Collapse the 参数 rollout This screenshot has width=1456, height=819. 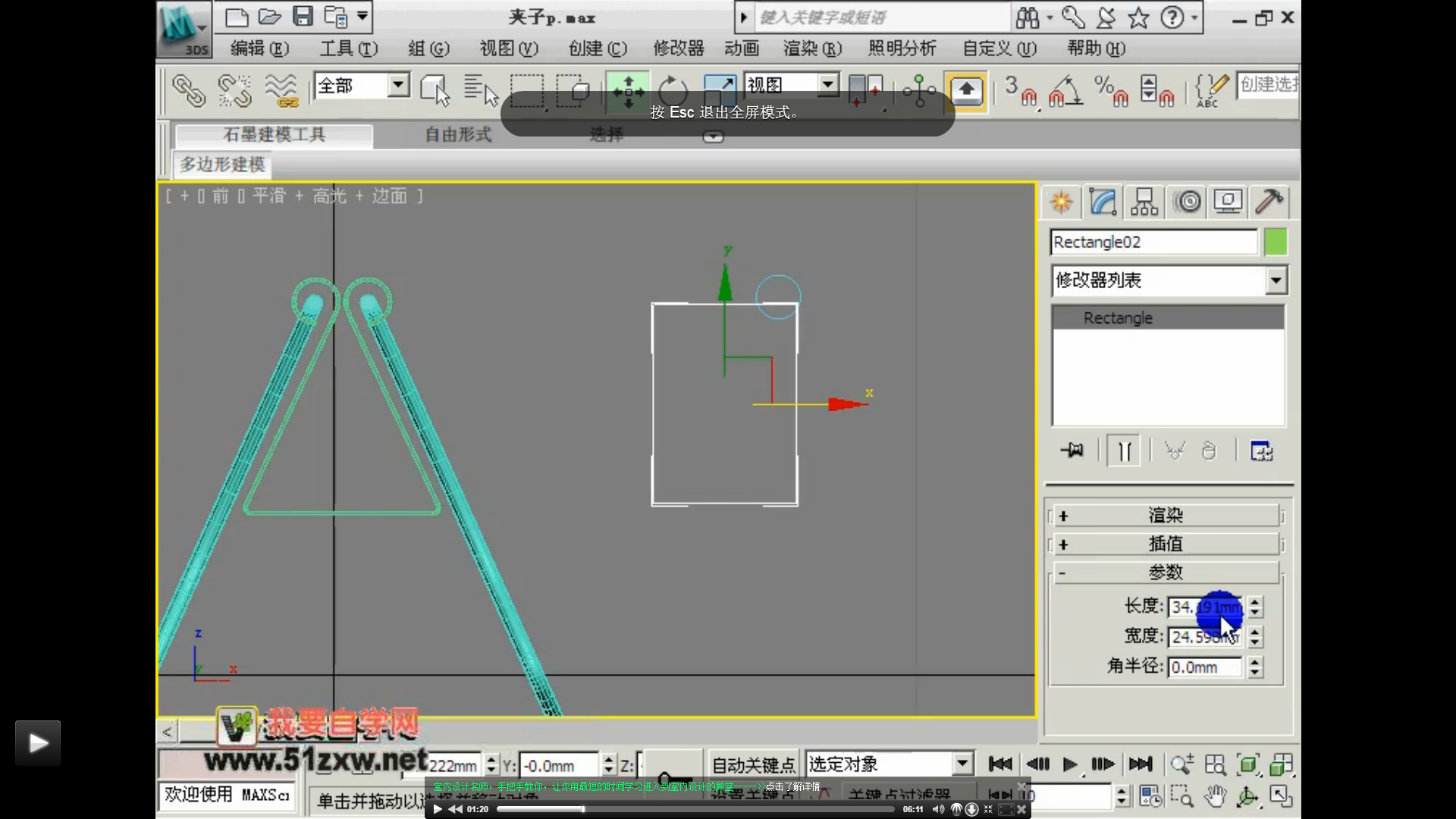1165,573
